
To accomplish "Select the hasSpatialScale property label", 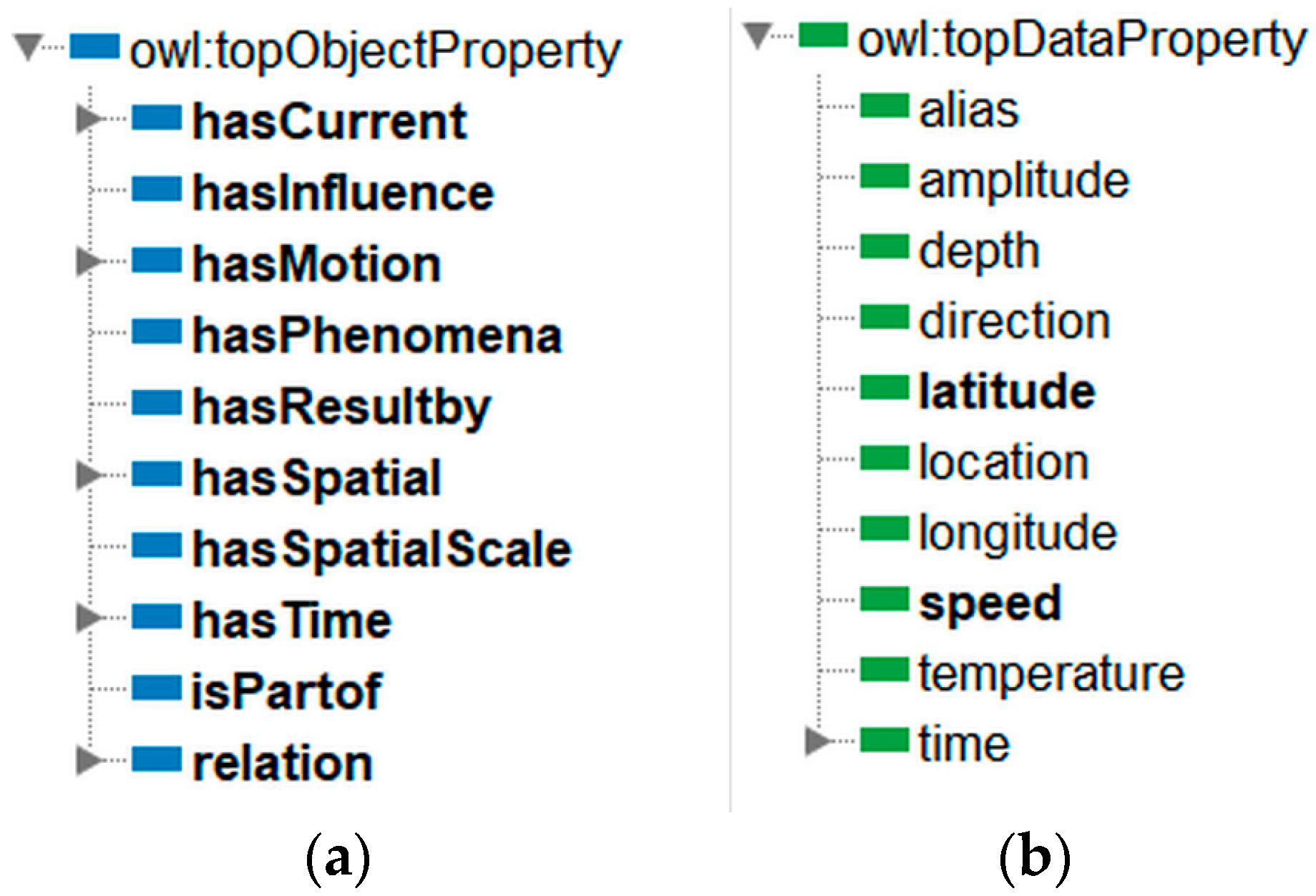I will pyautogui.click(x=381, y=550).
